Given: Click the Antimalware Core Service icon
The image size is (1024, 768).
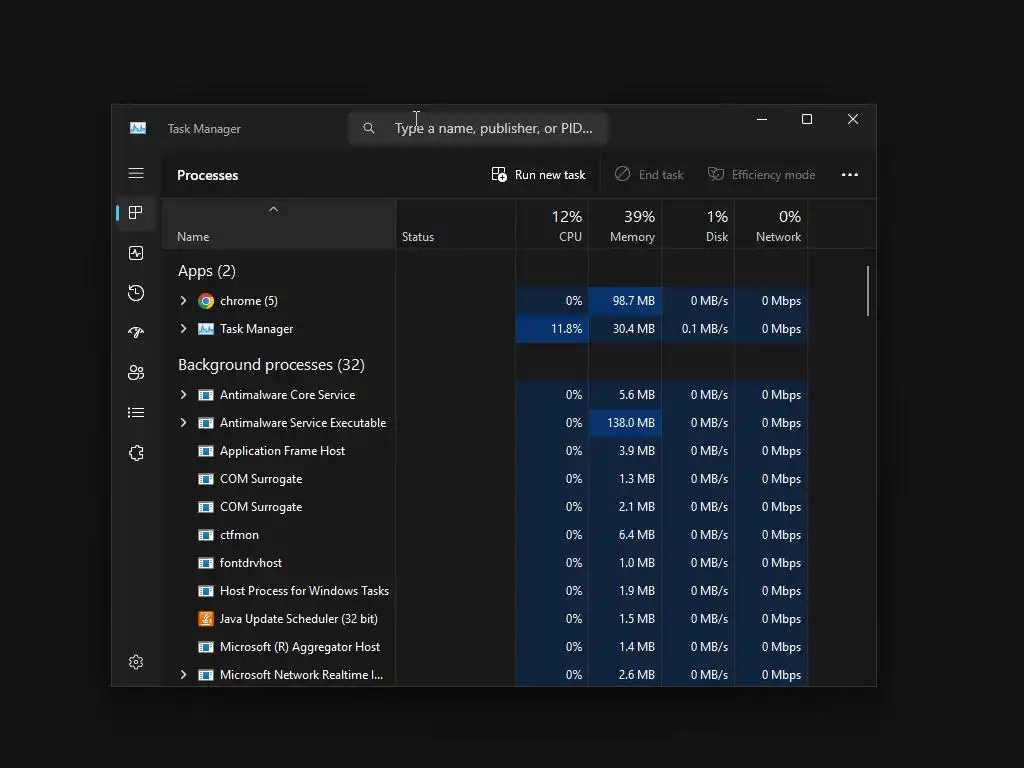Looking at the screenshot, I should pos(206,395).
